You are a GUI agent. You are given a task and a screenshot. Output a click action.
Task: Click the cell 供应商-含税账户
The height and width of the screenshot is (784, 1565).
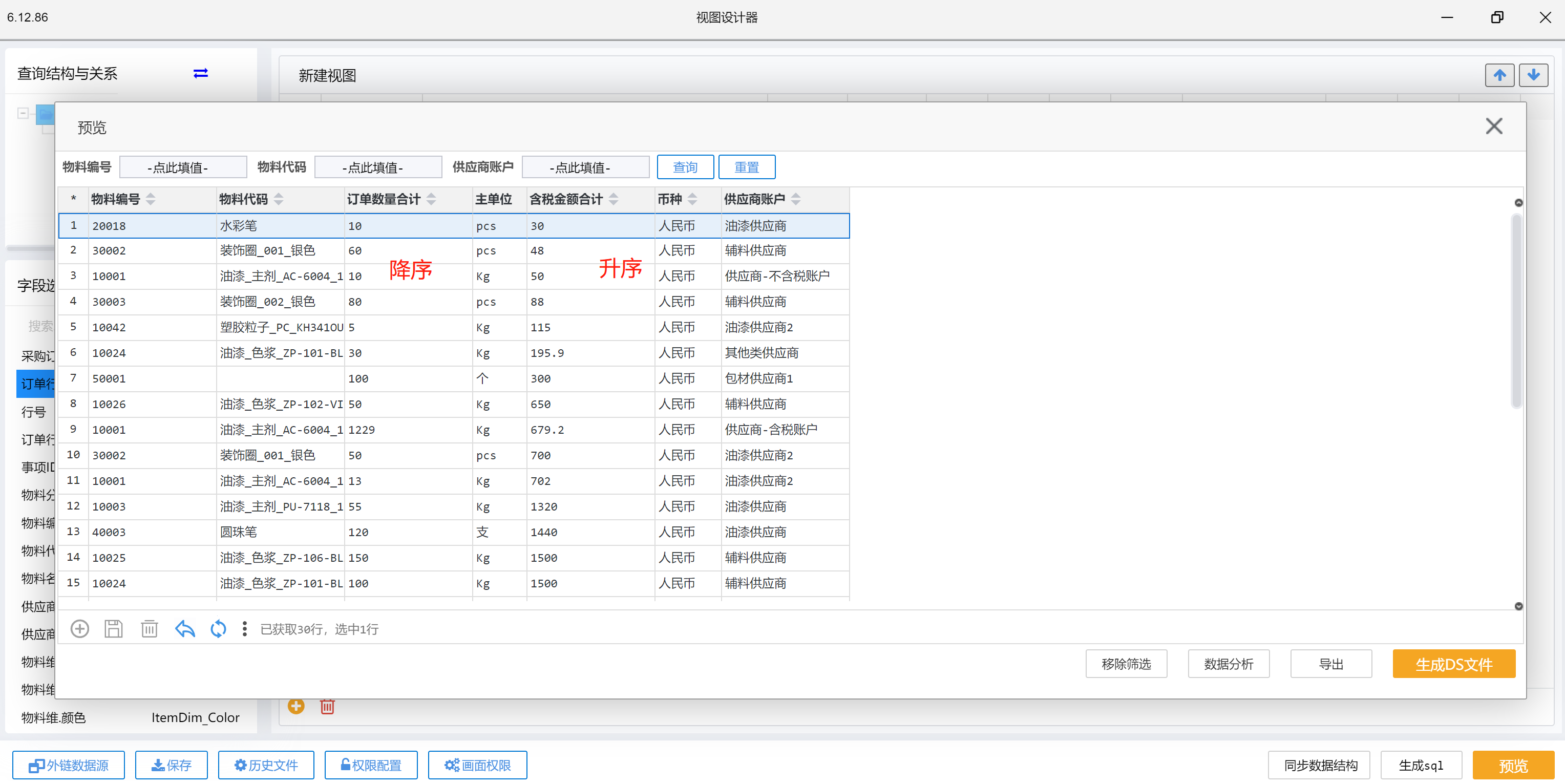click(785, 430)
